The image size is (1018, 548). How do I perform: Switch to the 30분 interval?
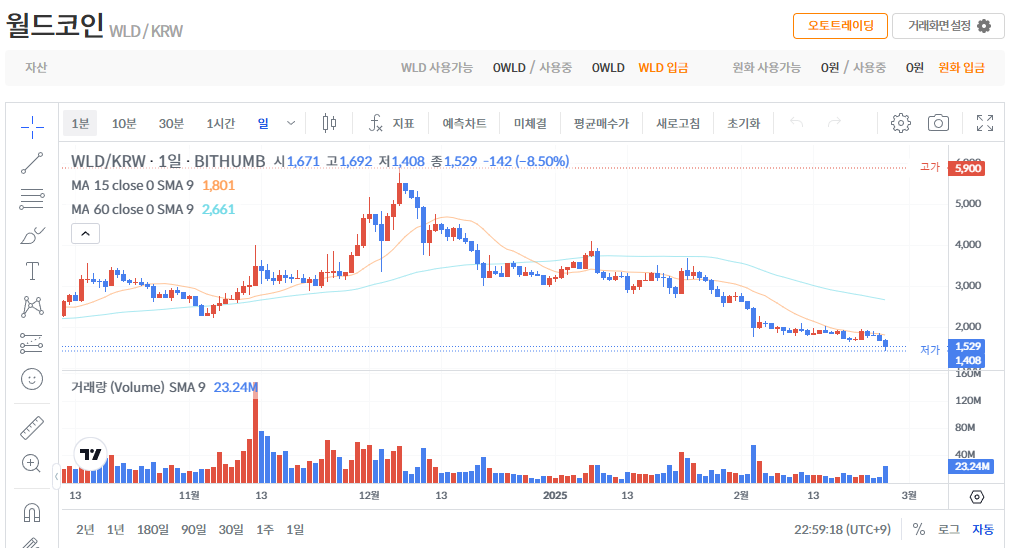pos(171,123)
